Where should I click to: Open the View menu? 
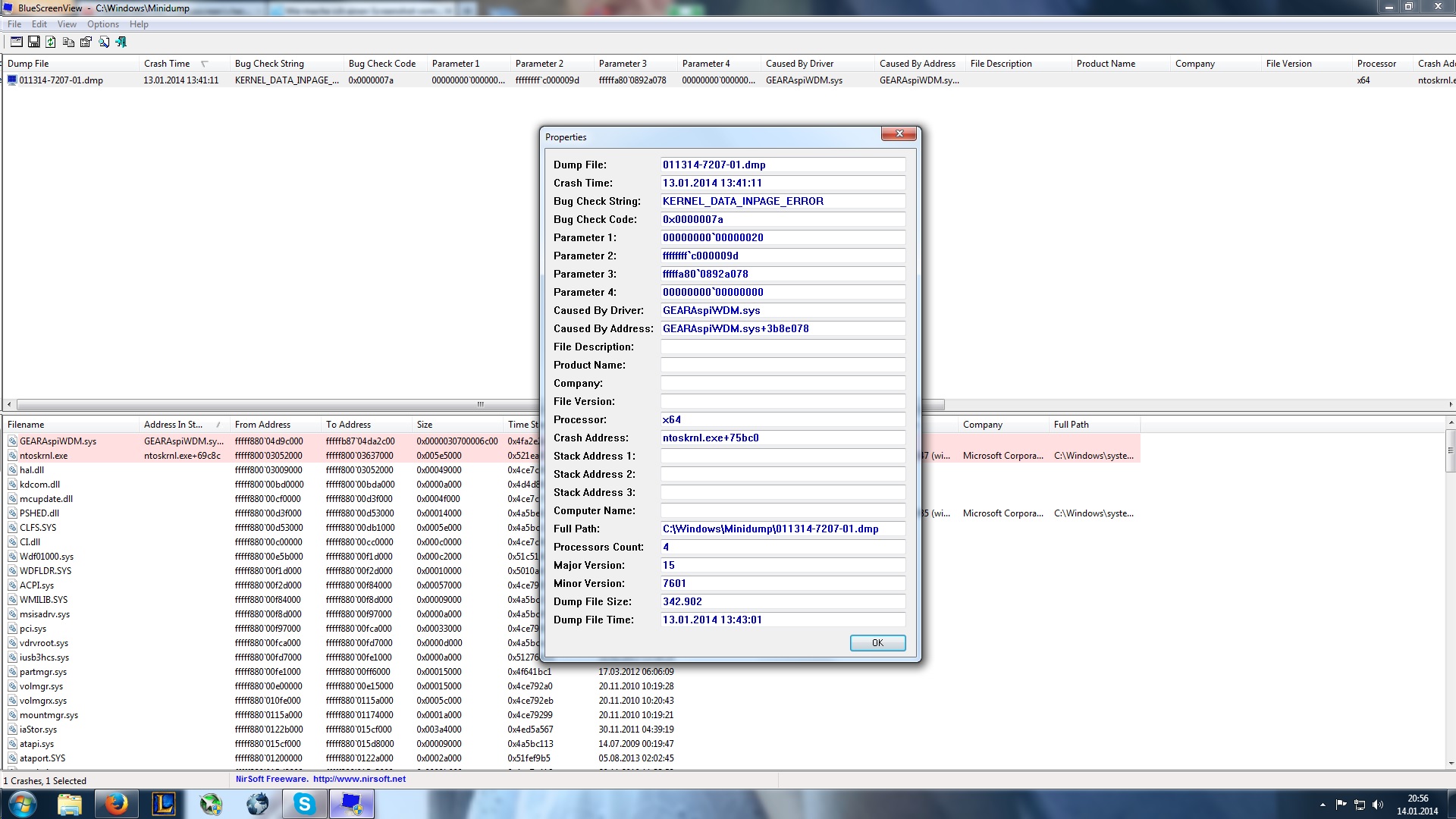(67, 24)
